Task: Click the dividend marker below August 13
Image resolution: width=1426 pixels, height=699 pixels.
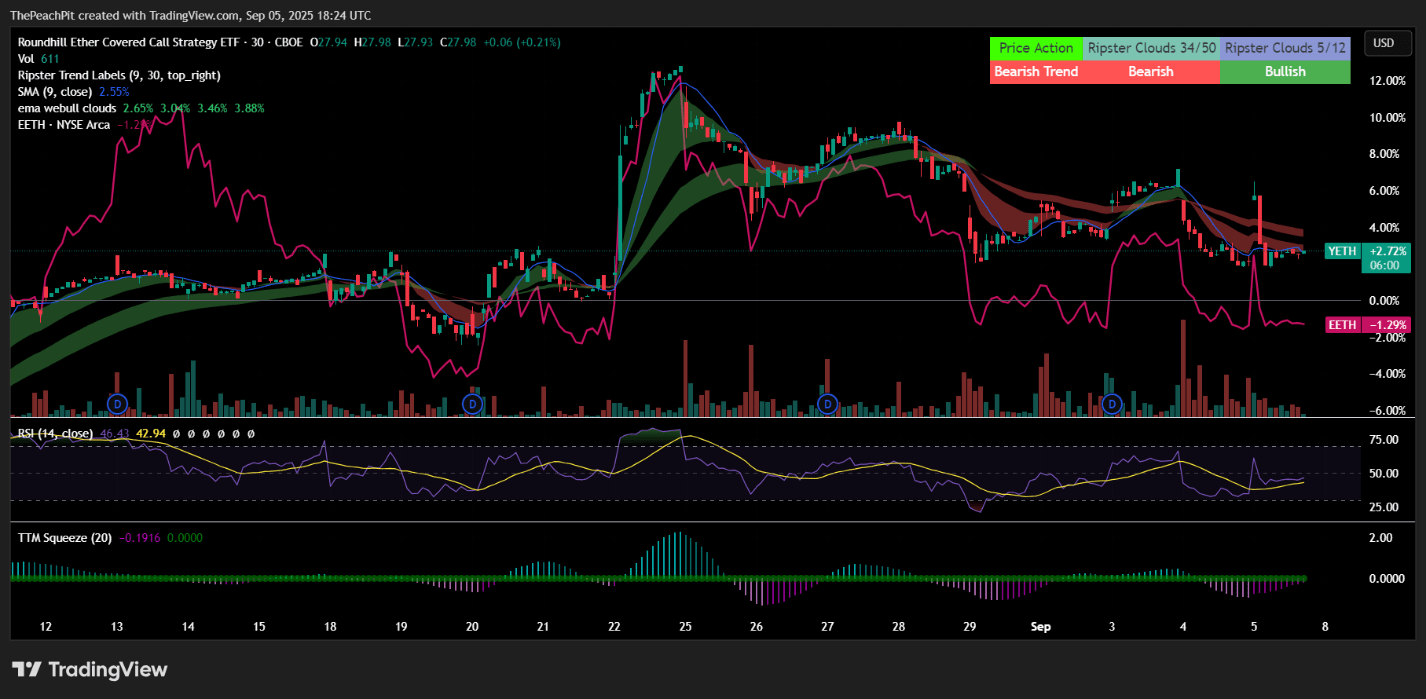Action: point(116,404)
